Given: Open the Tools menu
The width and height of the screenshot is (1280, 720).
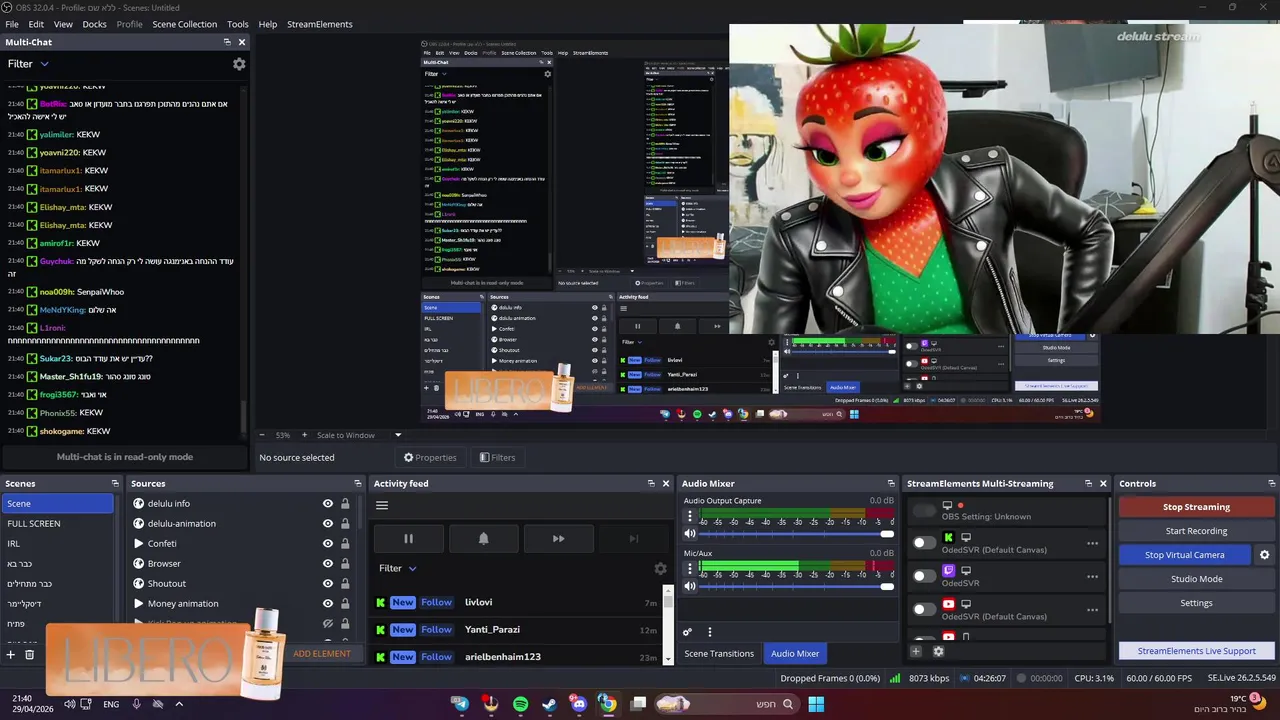Looking at the screenshot, I should pos(238,24).
